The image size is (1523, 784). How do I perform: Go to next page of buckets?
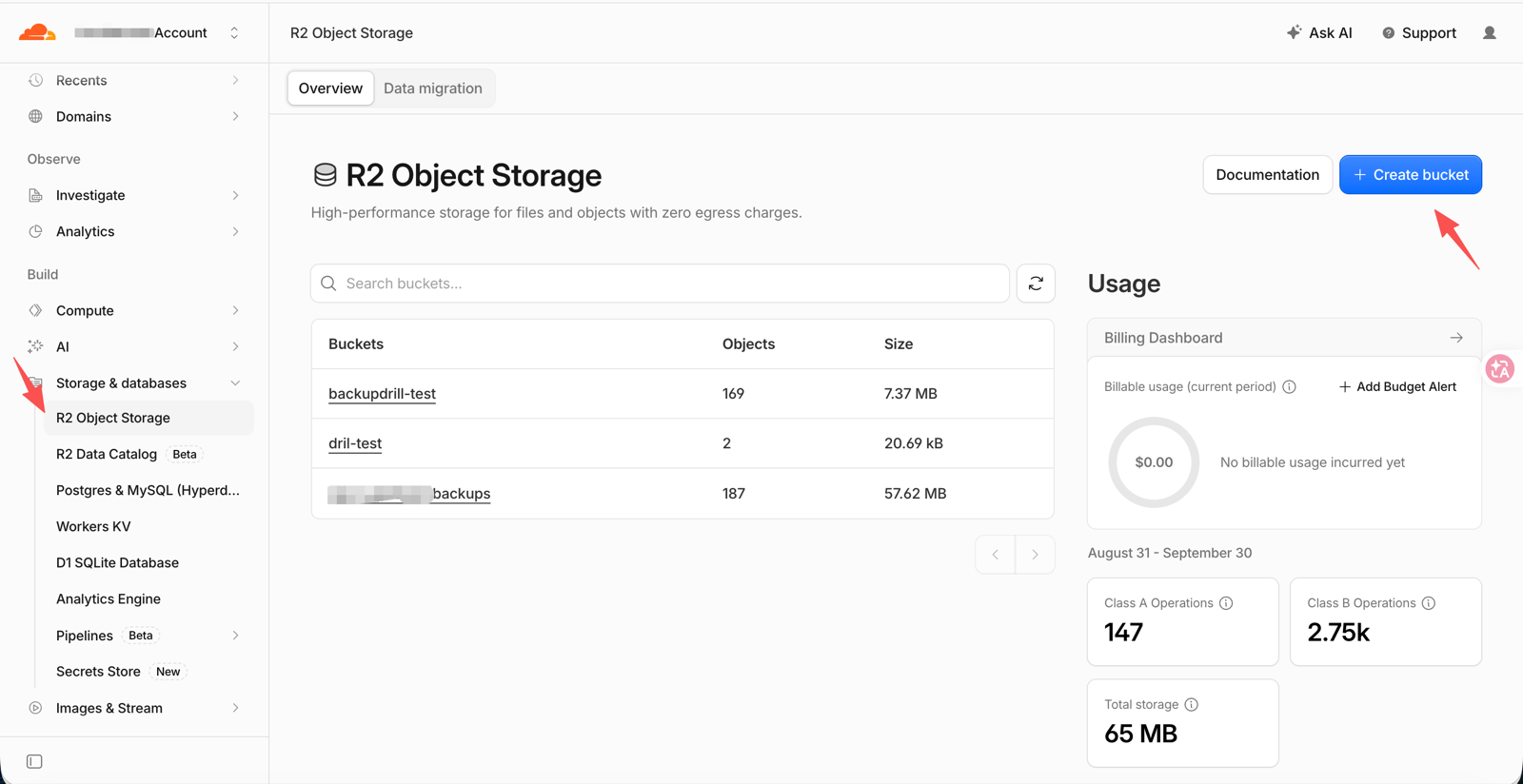(1035, 555)
